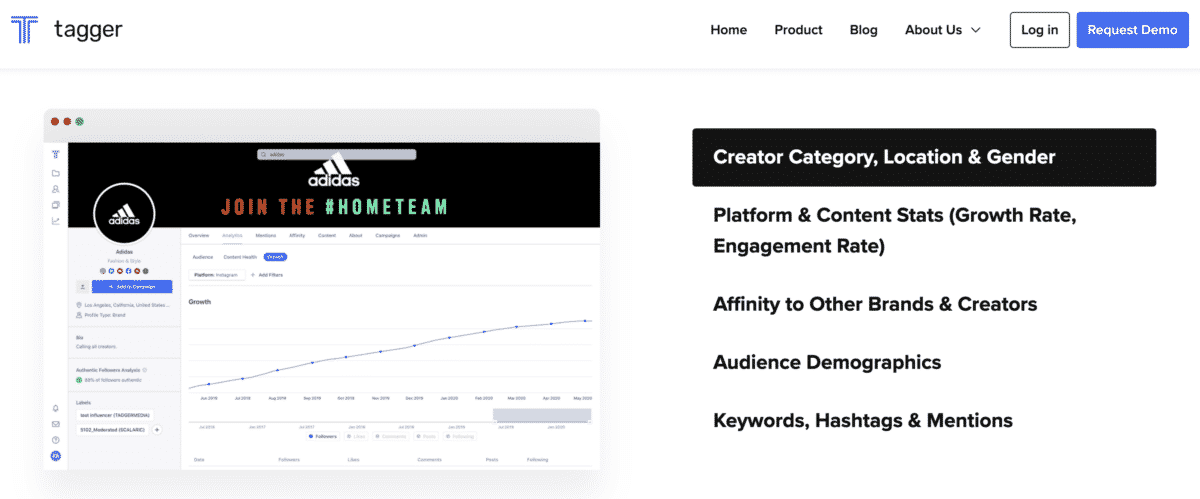The image size is (1200, 499).
Task: Click the chart timeline range selector
Action: click(541, 415)
